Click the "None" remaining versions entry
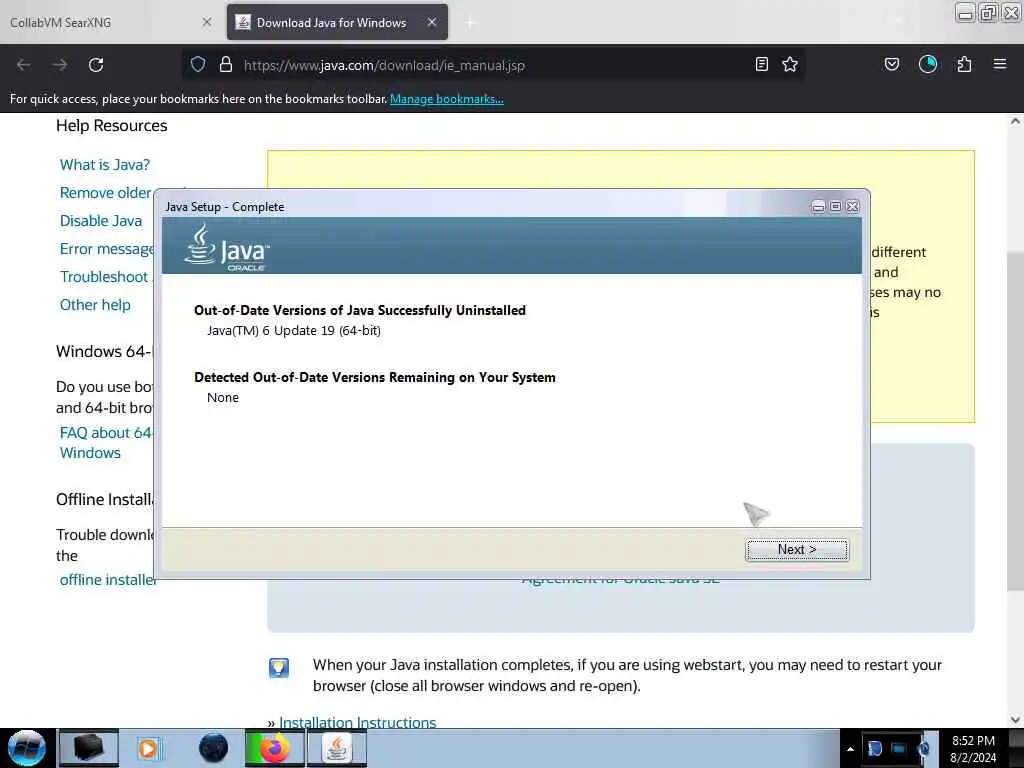 (x=223, y=398)
